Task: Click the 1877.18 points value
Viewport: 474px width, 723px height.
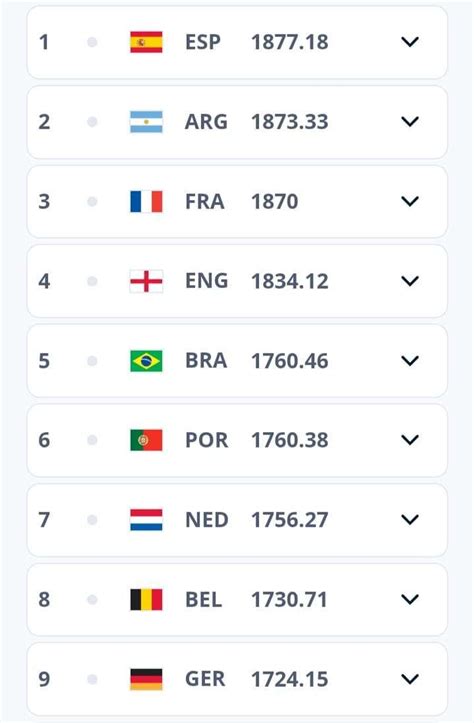Action: [290, 42]
